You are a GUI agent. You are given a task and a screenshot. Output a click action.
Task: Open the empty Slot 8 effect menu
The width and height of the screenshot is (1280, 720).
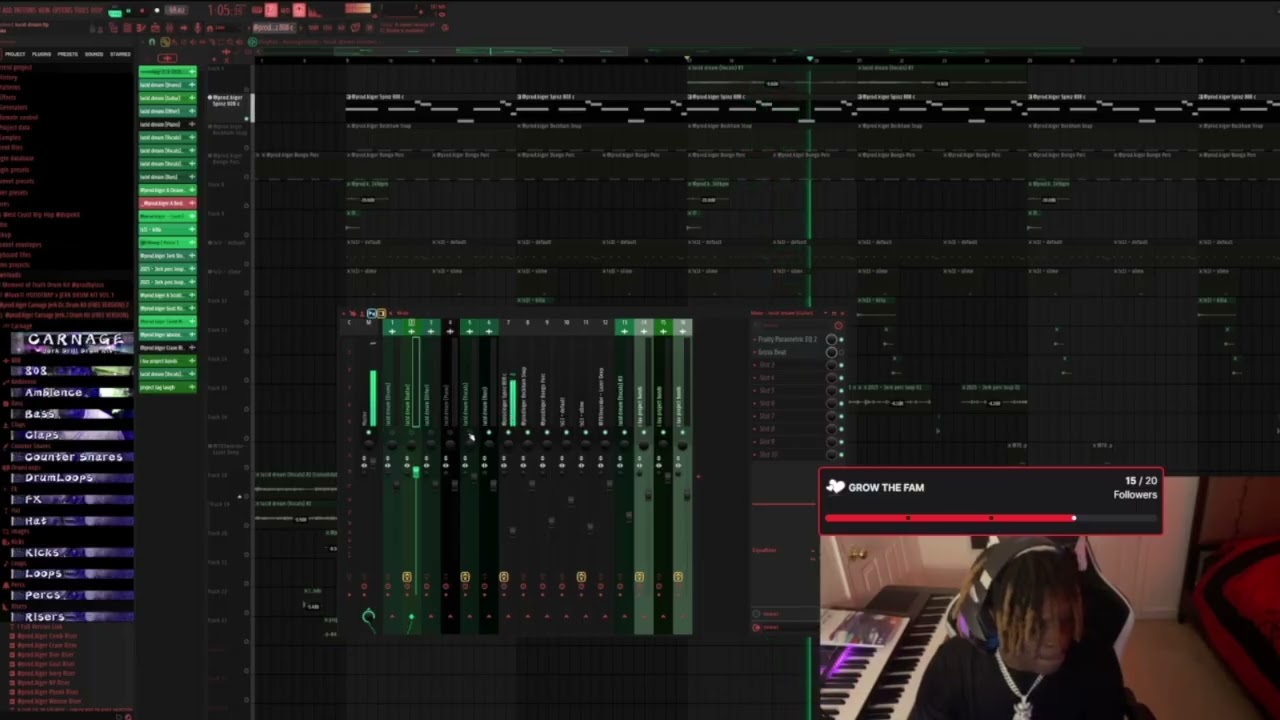tap(767, 429)
